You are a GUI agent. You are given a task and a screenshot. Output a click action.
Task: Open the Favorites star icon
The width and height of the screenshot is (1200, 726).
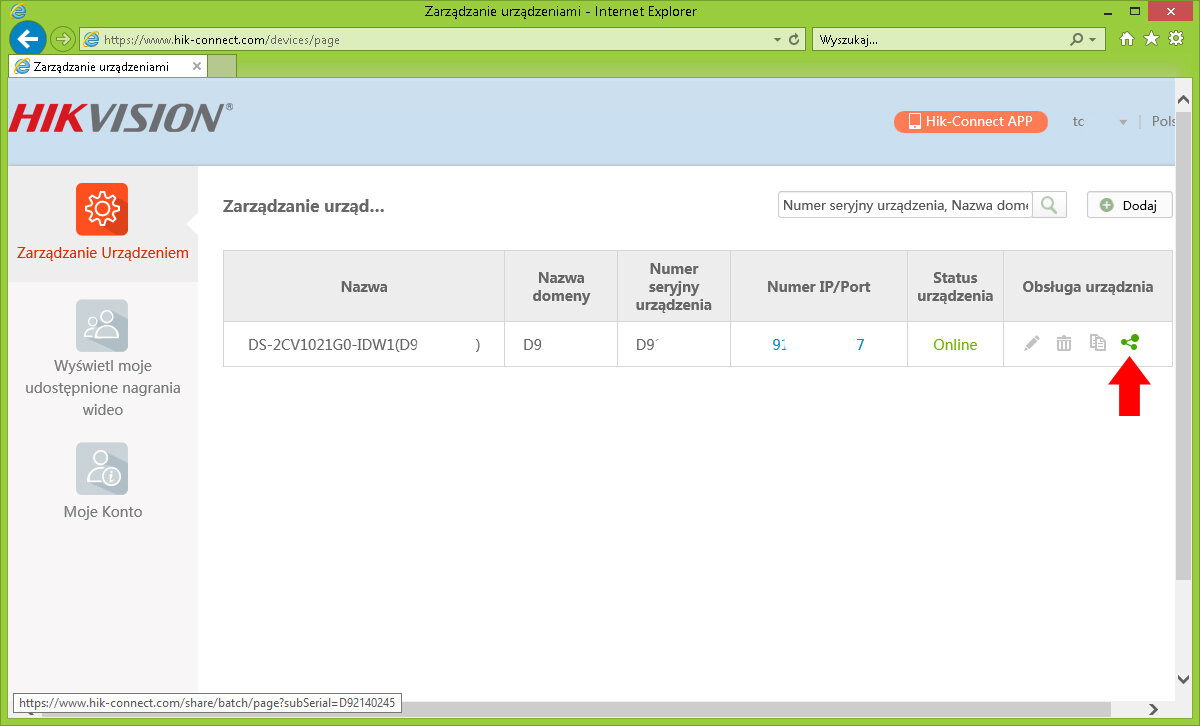pos(1151,39)
